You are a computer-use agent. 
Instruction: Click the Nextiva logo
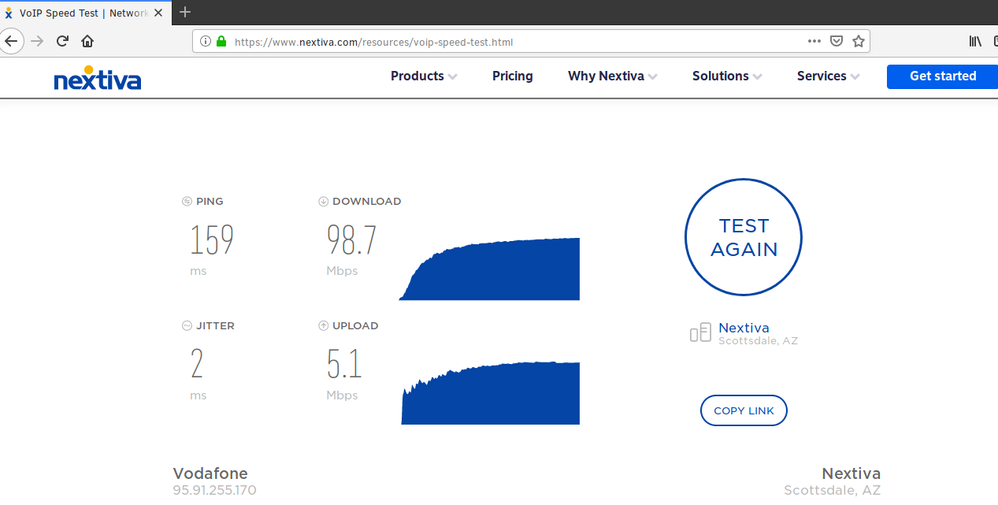(x=97, y=78)
